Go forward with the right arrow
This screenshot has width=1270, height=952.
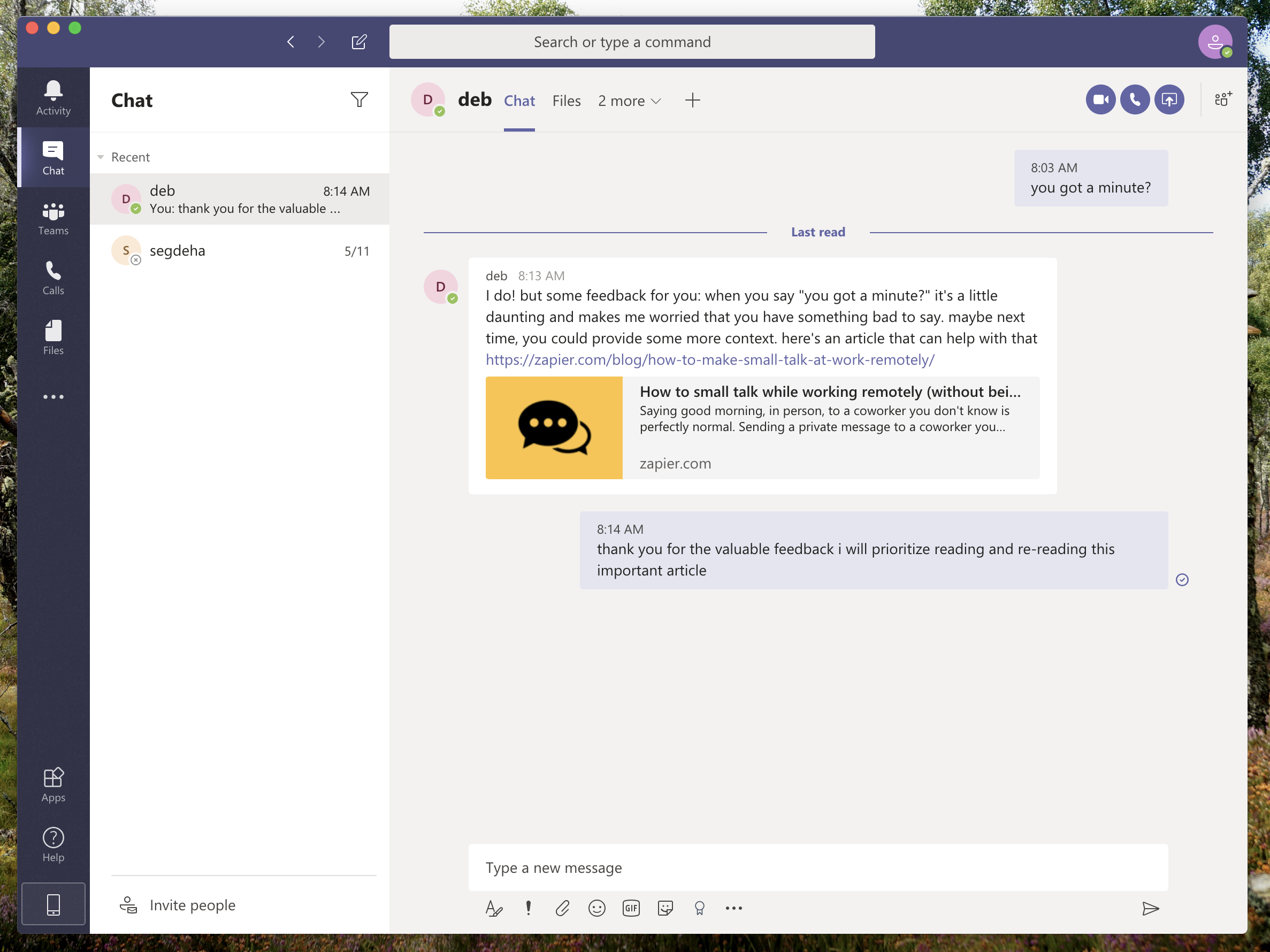click(x=322, y=42)
